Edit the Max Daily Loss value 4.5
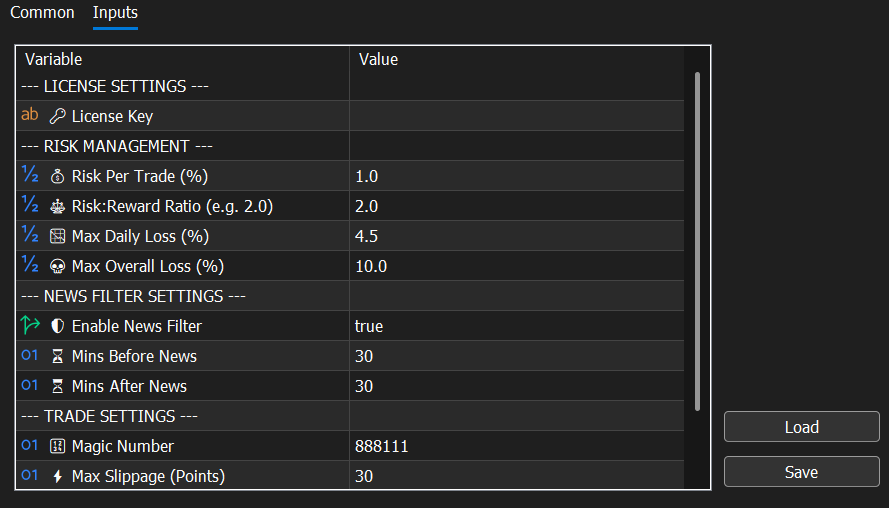Image resolution: width=889 pixels, height=508 pixels. (x=517, y=236)
